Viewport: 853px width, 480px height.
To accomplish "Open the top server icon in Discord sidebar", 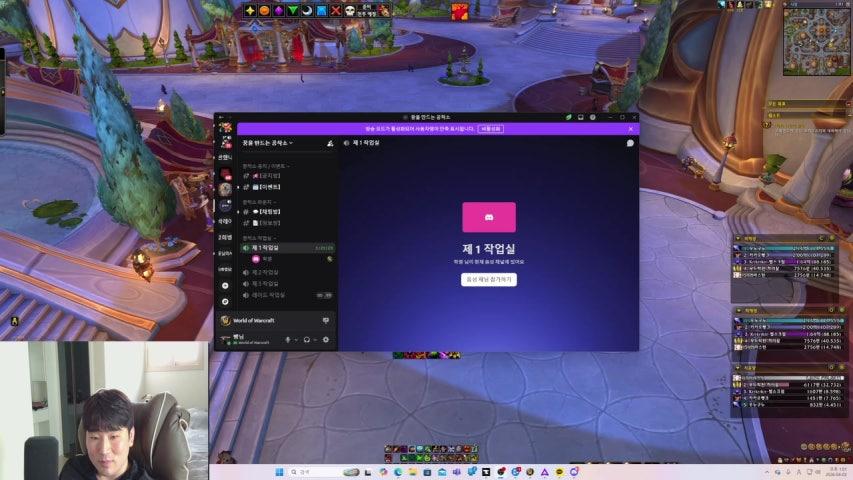I will (x=225, y=127).
